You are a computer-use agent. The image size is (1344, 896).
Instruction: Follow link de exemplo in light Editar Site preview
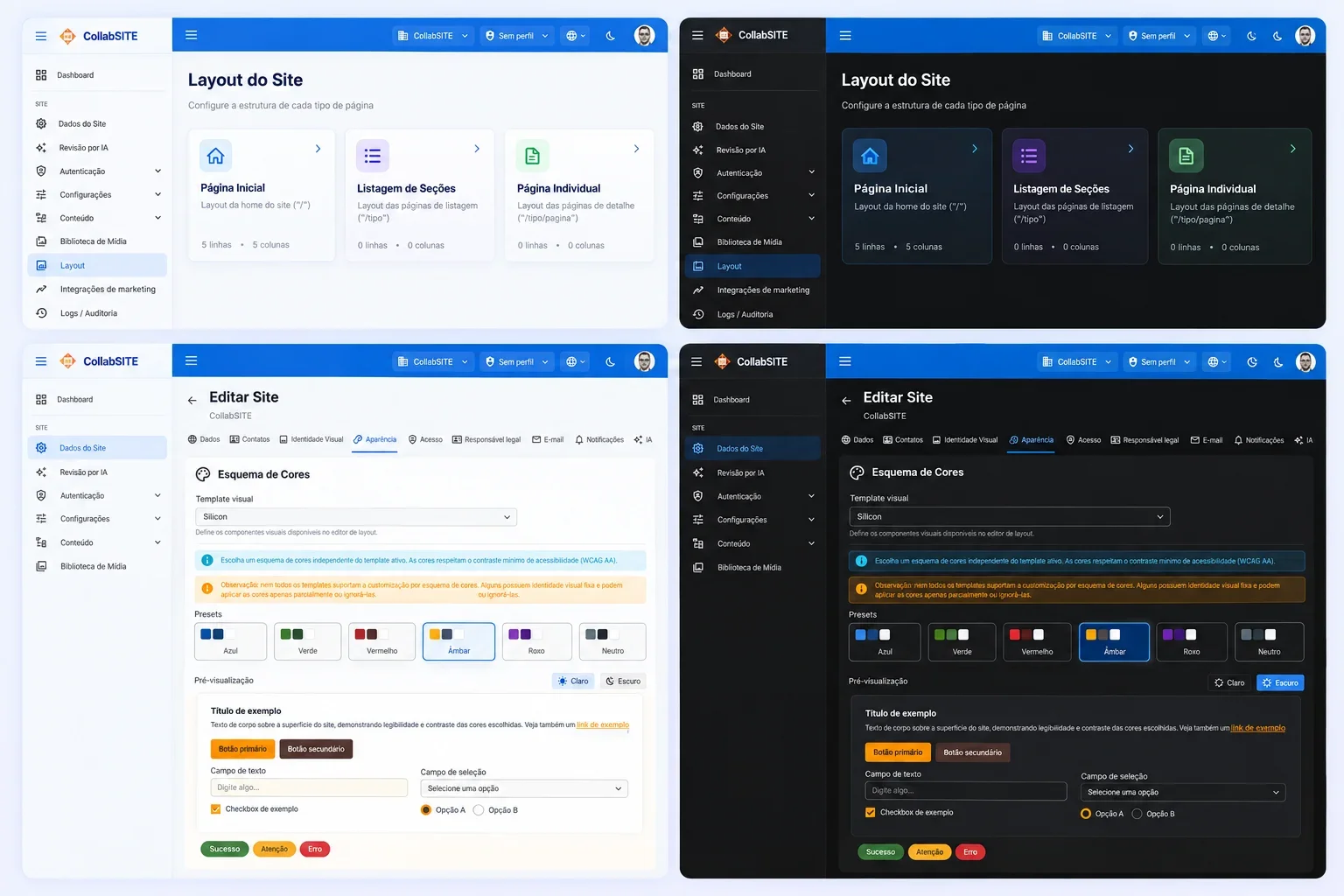tap(603, 725)
